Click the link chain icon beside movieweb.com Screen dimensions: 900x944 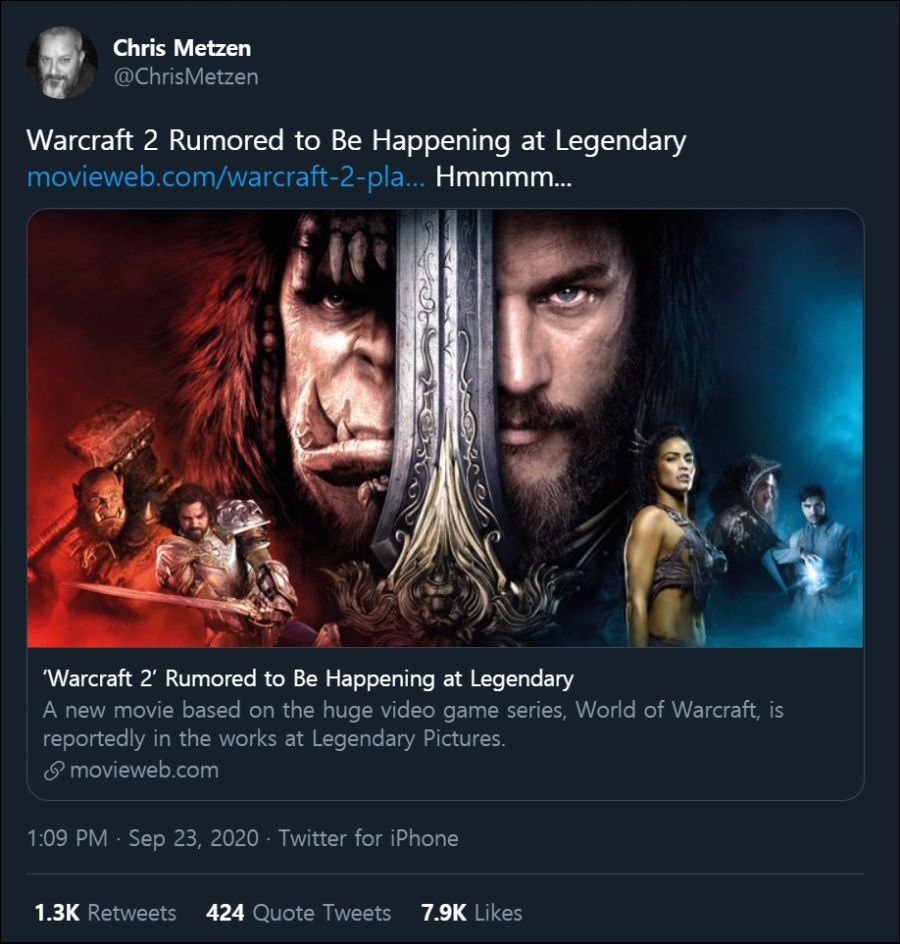click(53, 770)
